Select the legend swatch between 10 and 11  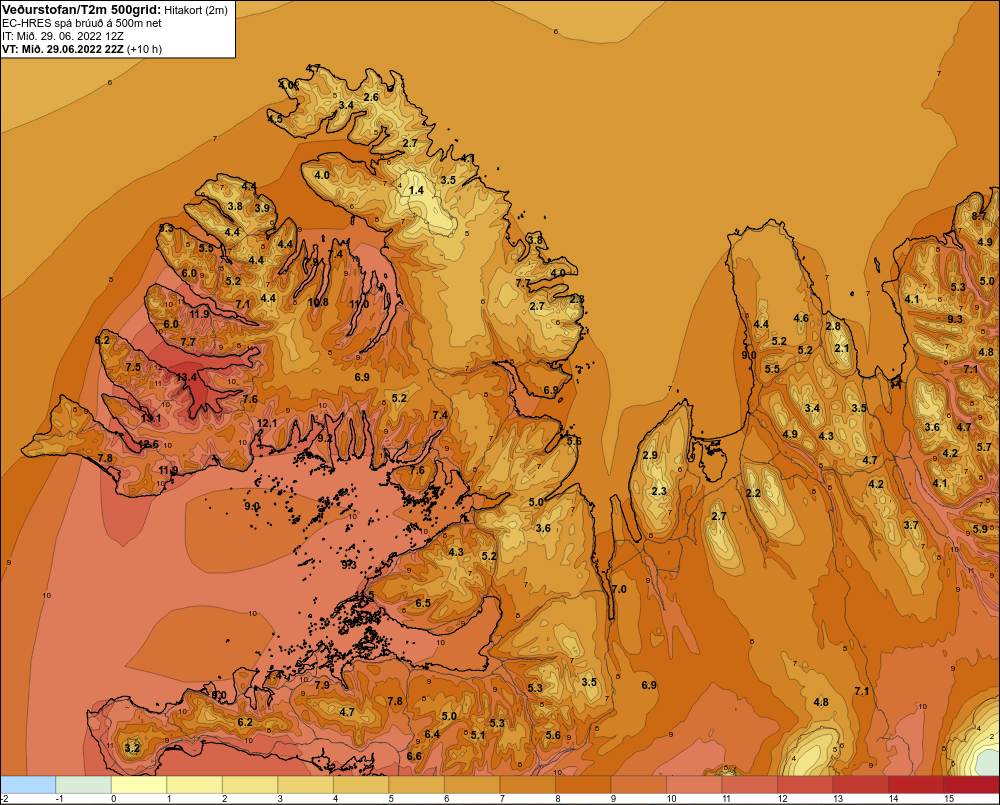point(695,784)
